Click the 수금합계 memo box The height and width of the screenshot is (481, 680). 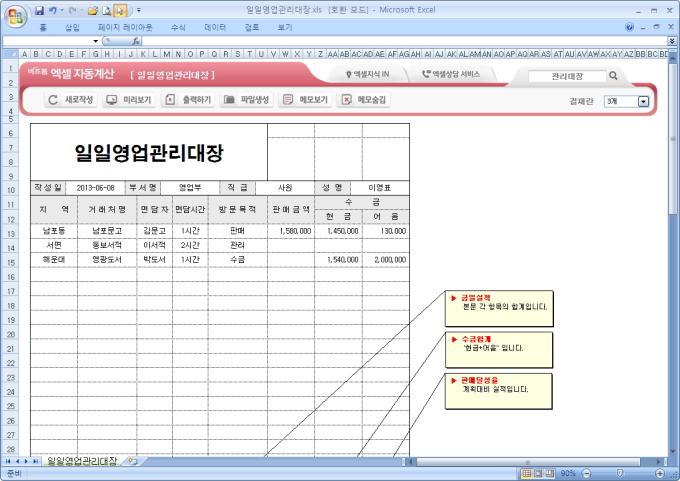pos(499,350)
